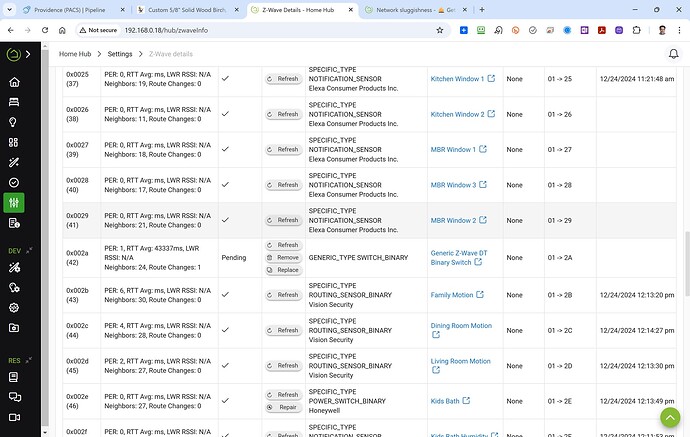Open the video camera icon in sidebar
The image size is (690, 437).
(x=15, y=417)
